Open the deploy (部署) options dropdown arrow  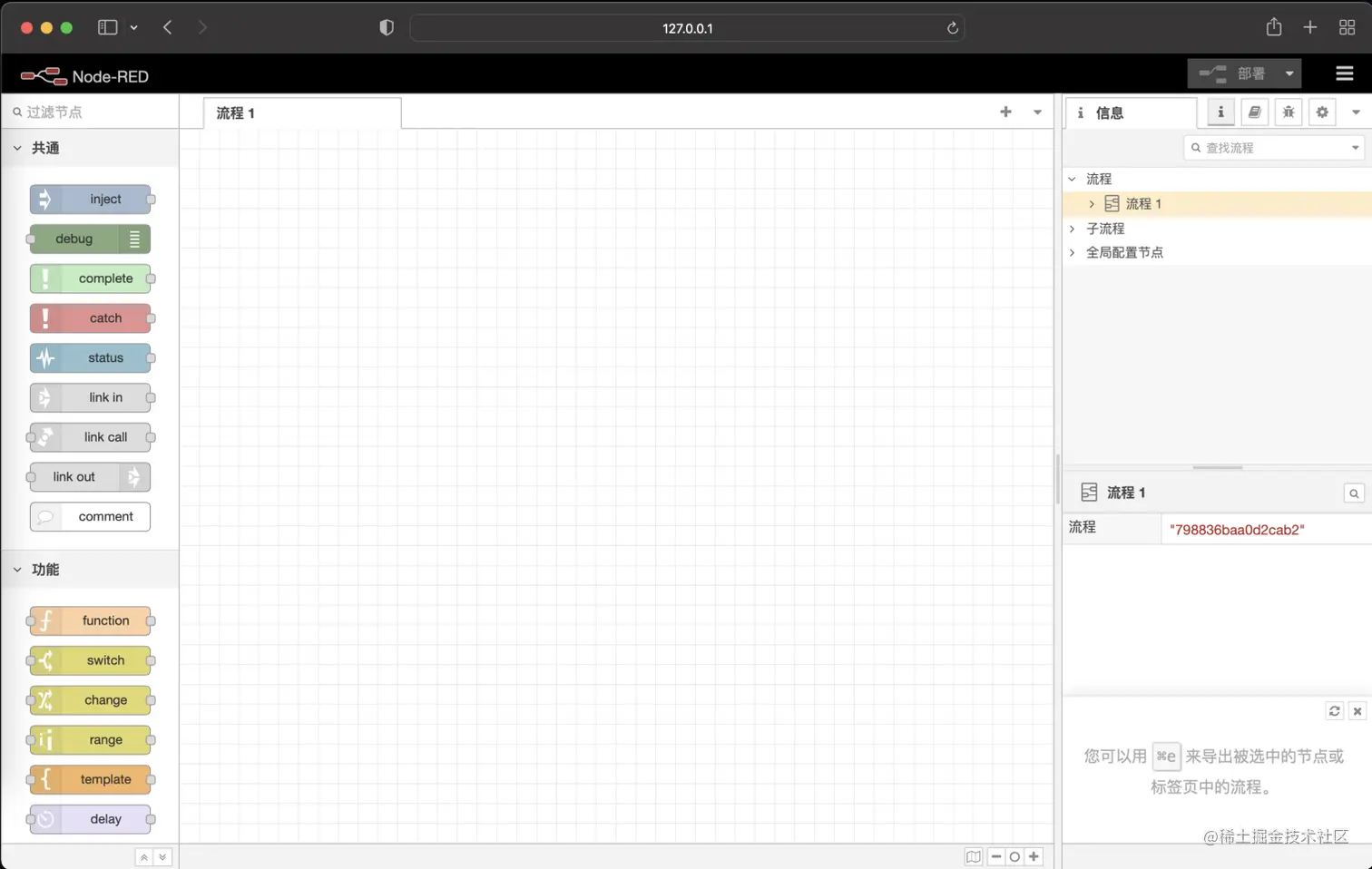tap(1289, 73)
